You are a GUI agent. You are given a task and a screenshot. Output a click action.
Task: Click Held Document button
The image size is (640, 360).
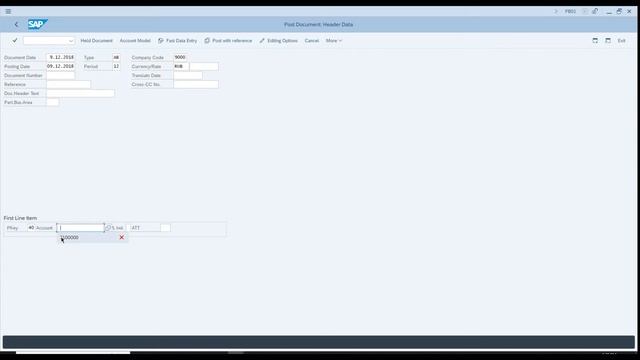tap(96, 41)
